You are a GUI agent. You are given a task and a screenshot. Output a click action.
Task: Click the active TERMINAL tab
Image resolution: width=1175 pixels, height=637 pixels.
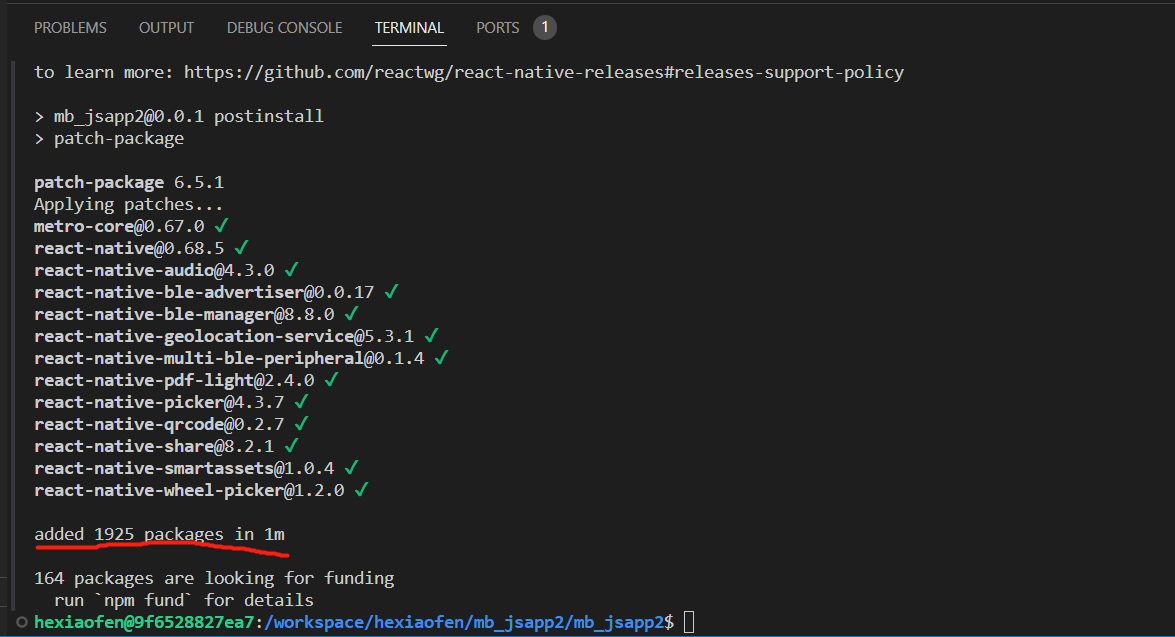[x=409, y=28]
